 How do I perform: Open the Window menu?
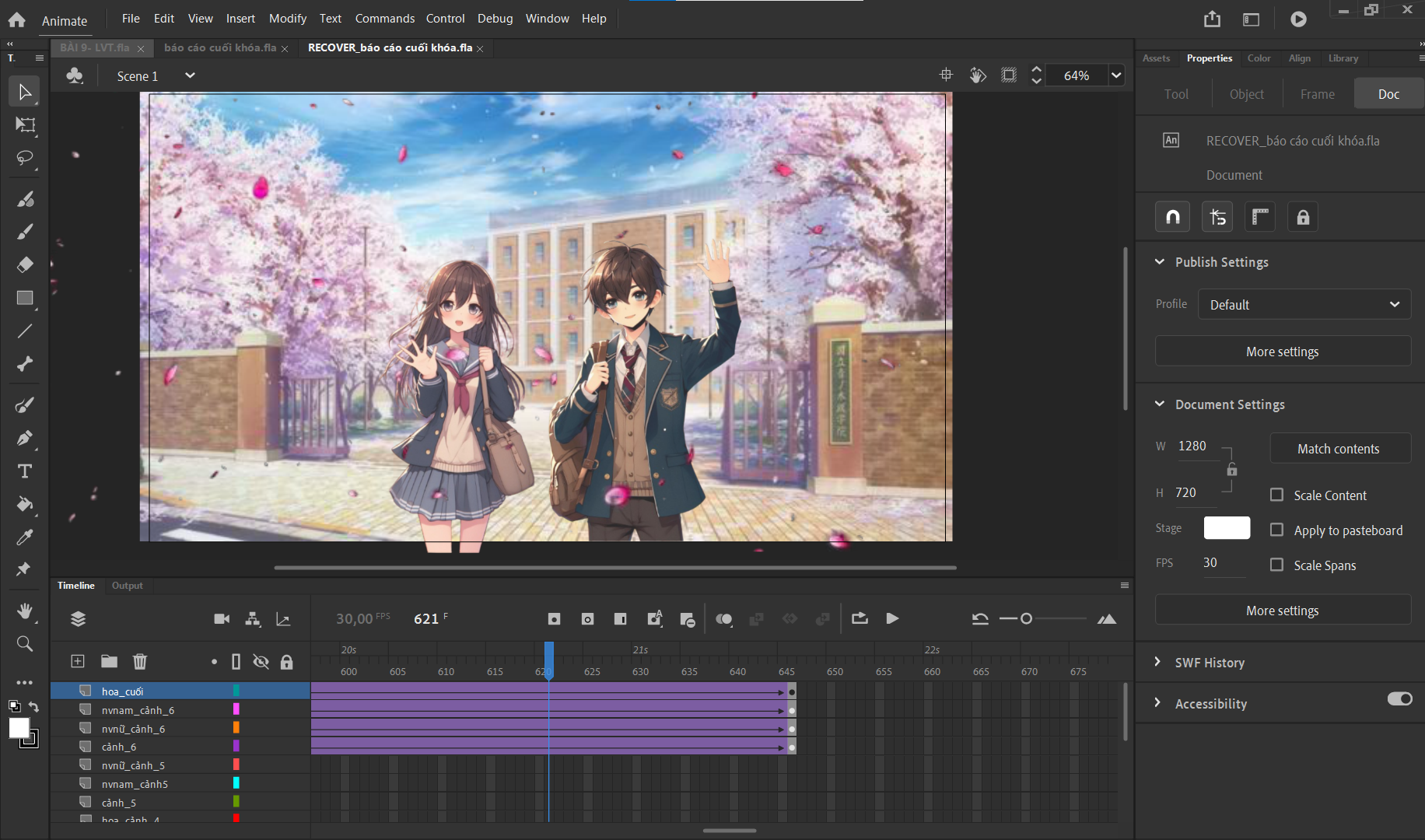coord(547,19)
